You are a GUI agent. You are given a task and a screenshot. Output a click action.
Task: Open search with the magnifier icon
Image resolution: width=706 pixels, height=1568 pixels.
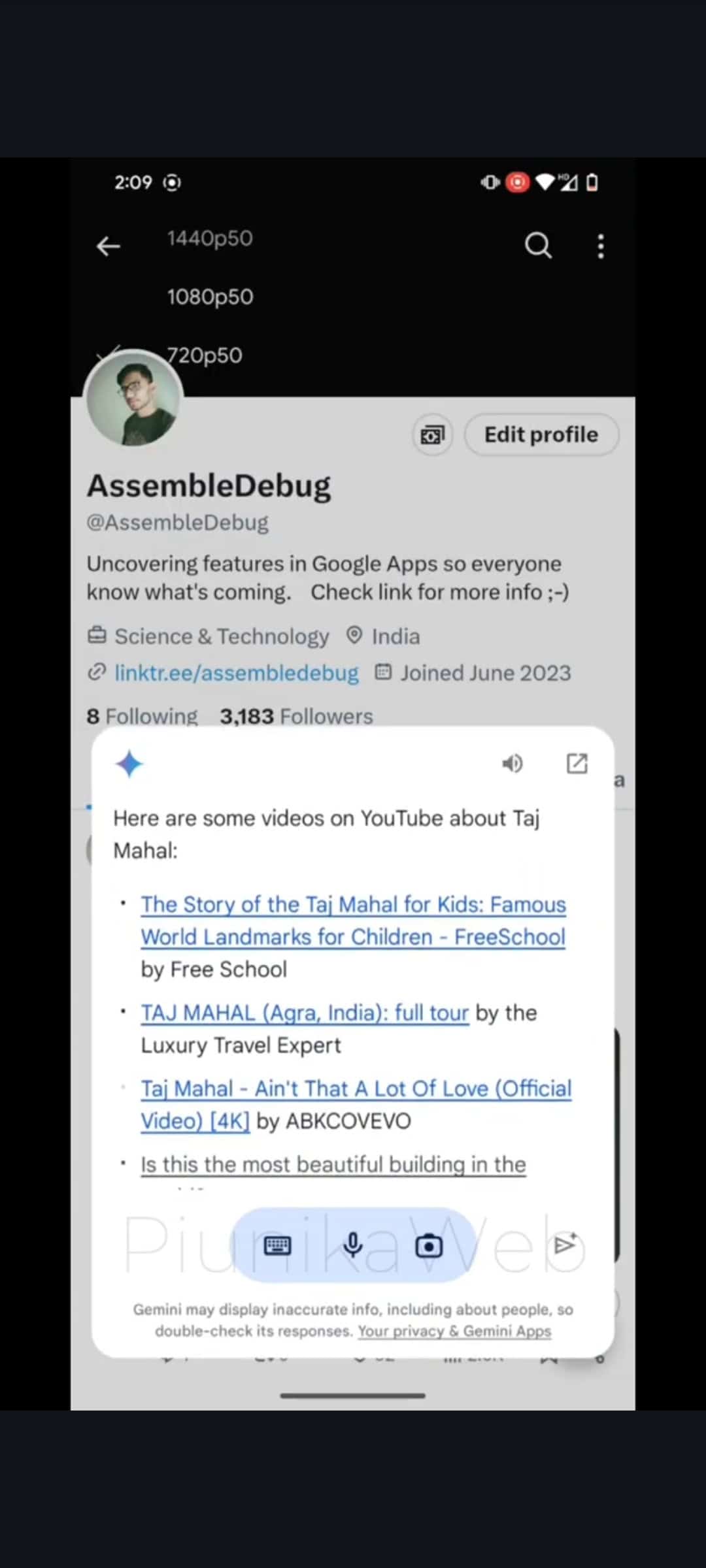click(538, 246)
